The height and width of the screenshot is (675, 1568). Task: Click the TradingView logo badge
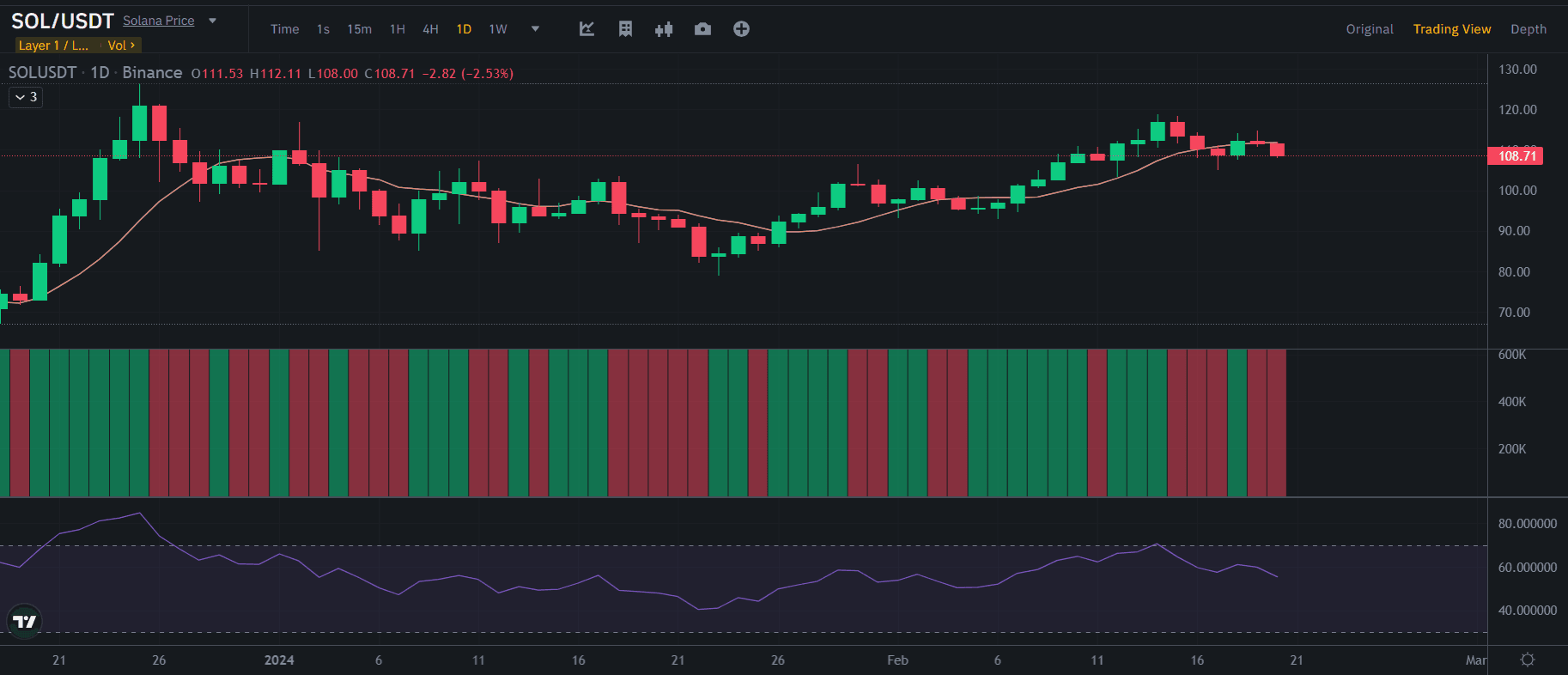point(24,621)
